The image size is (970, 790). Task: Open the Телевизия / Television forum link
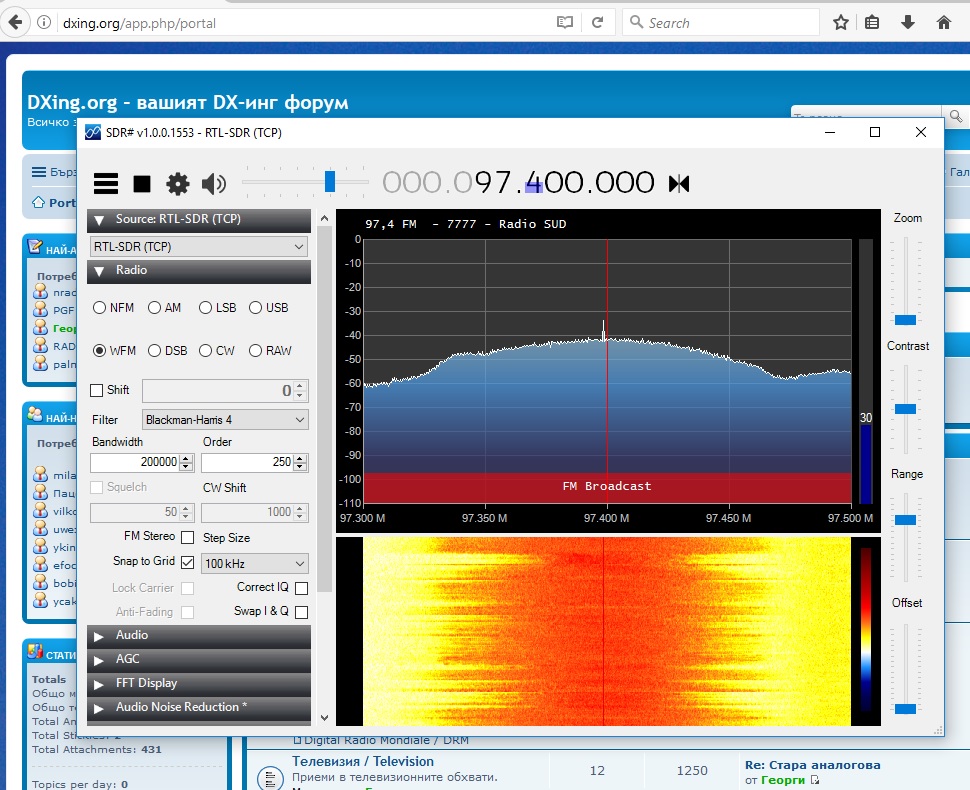363,761
